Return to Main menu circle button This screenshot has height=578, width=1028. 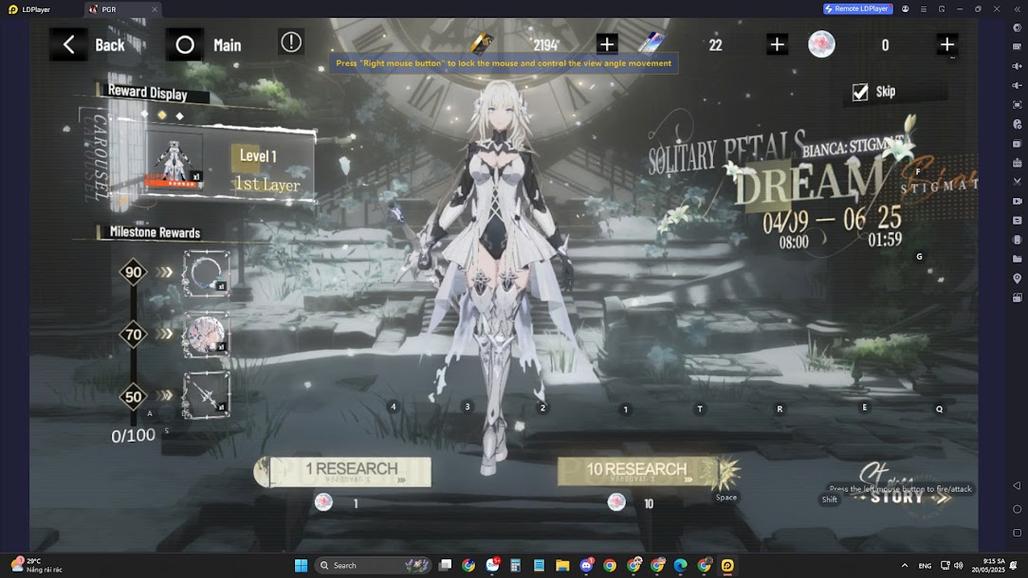(185, 45)
